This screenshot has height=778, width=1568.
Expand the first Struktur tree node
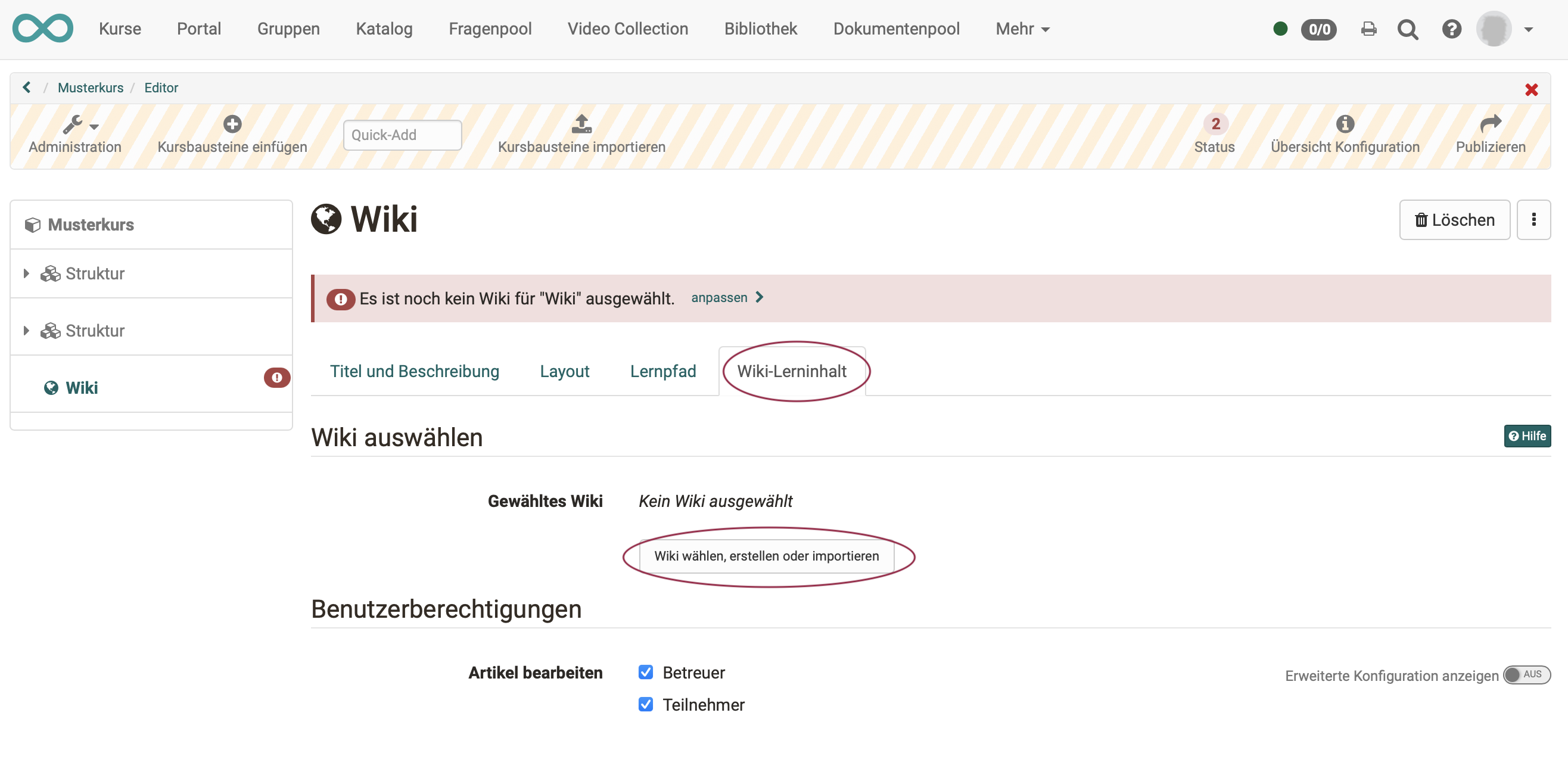[x=26, y=273]
